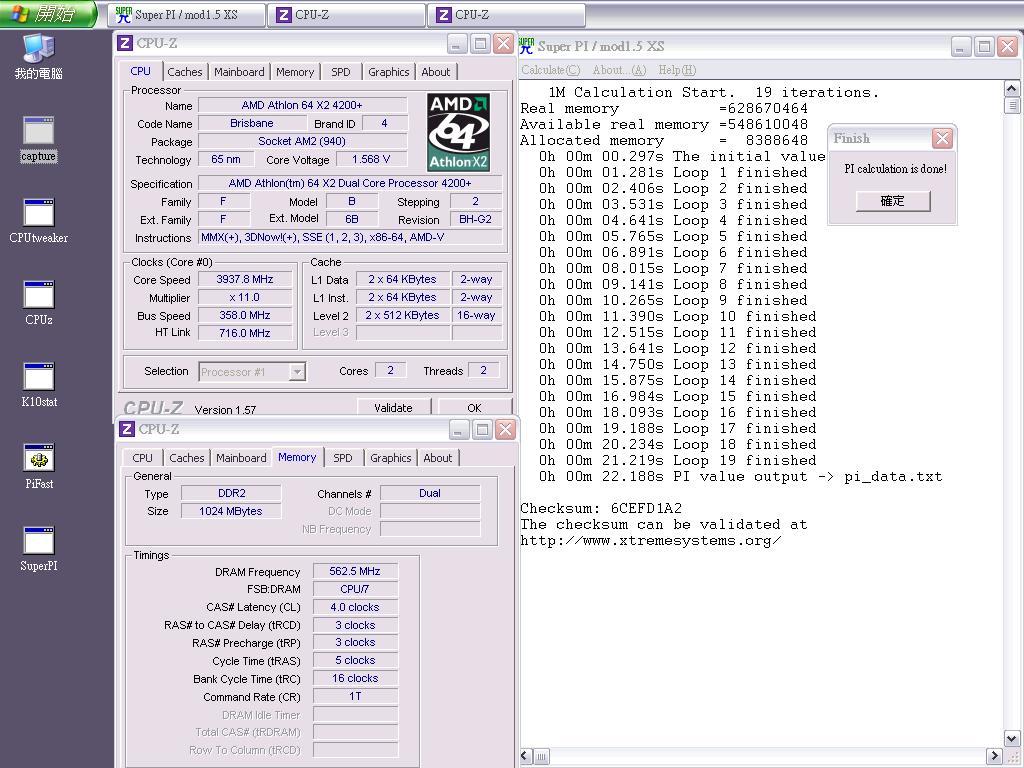Select the PiFast desktop icon
This screenshot has width=1024, height=768.
[39, 467]
